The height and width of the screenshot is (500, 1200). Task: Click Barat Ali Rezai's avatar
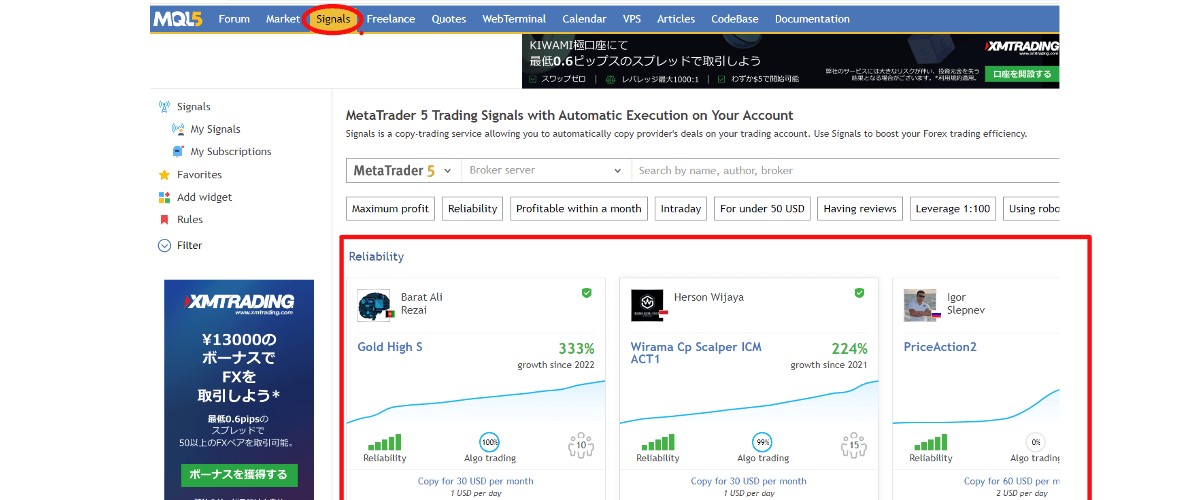374,306
